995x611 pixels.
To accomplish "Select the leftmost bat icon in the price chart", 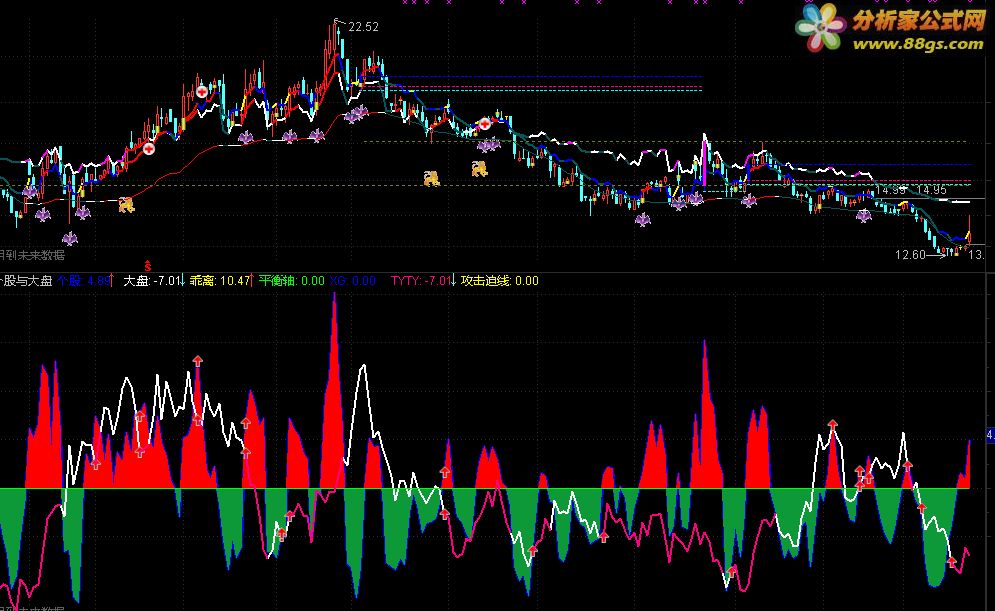I will [29, 191].
